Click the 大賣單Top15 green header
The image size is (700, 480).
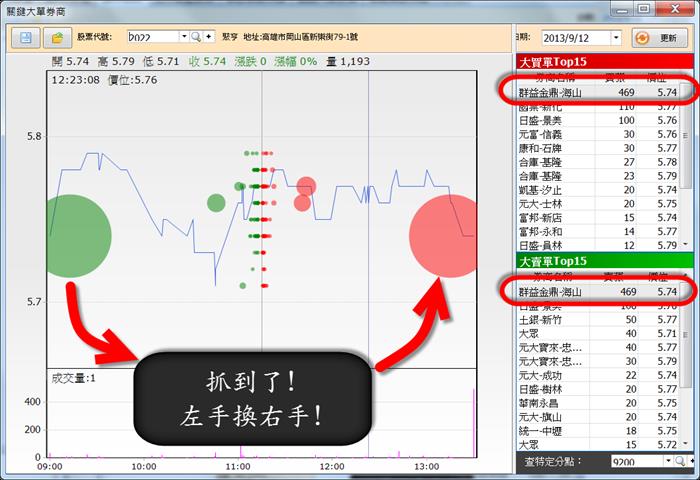coord(604,261)
